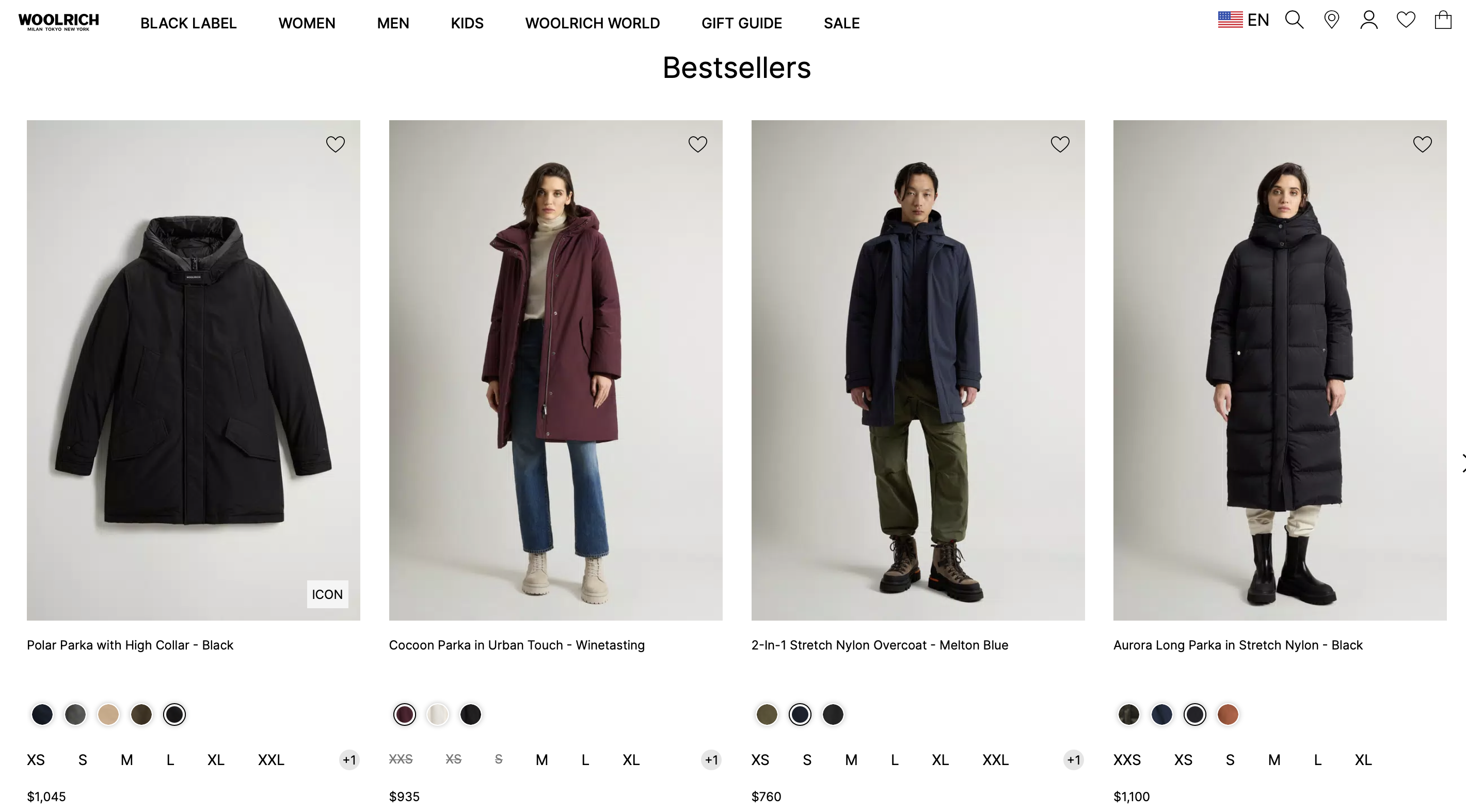Viewport: 1466px width, 812px height.
Task: Favorite the Cocoon Parka with heart icon
Action: point(698,144)
